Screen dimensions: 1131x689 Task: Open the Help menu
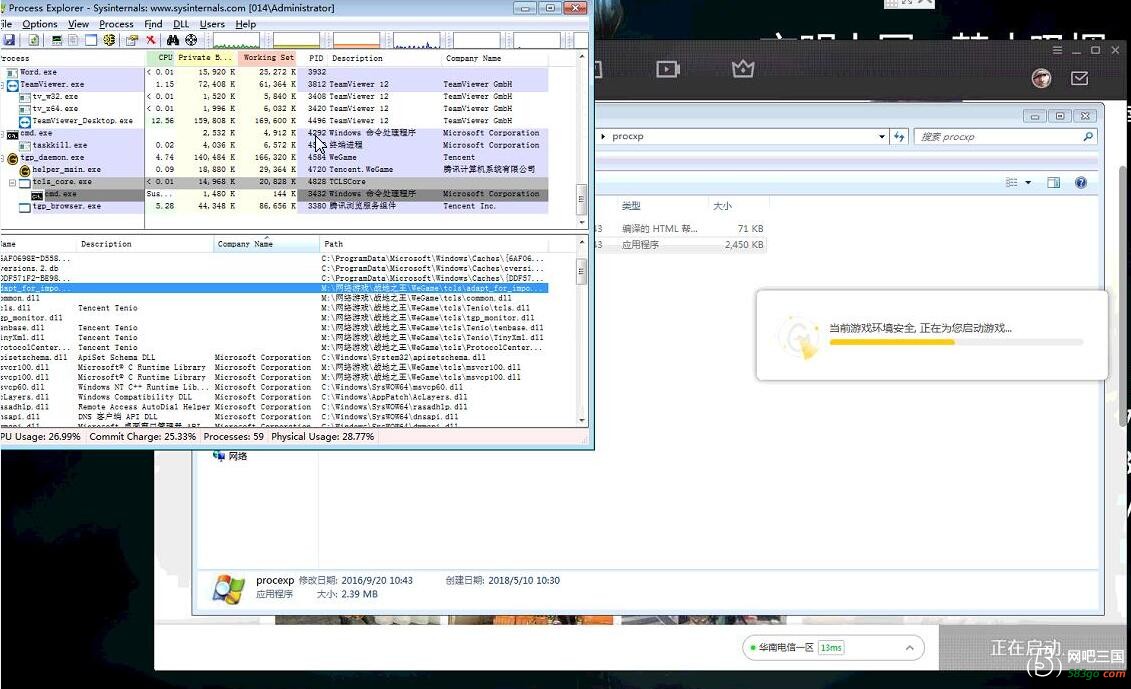point(245,24)
